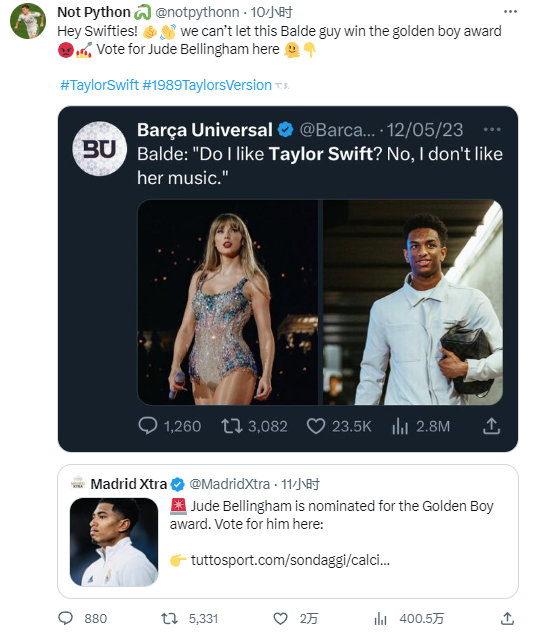Open the #TaylorSwift hashtag

[x=100, y=85]
